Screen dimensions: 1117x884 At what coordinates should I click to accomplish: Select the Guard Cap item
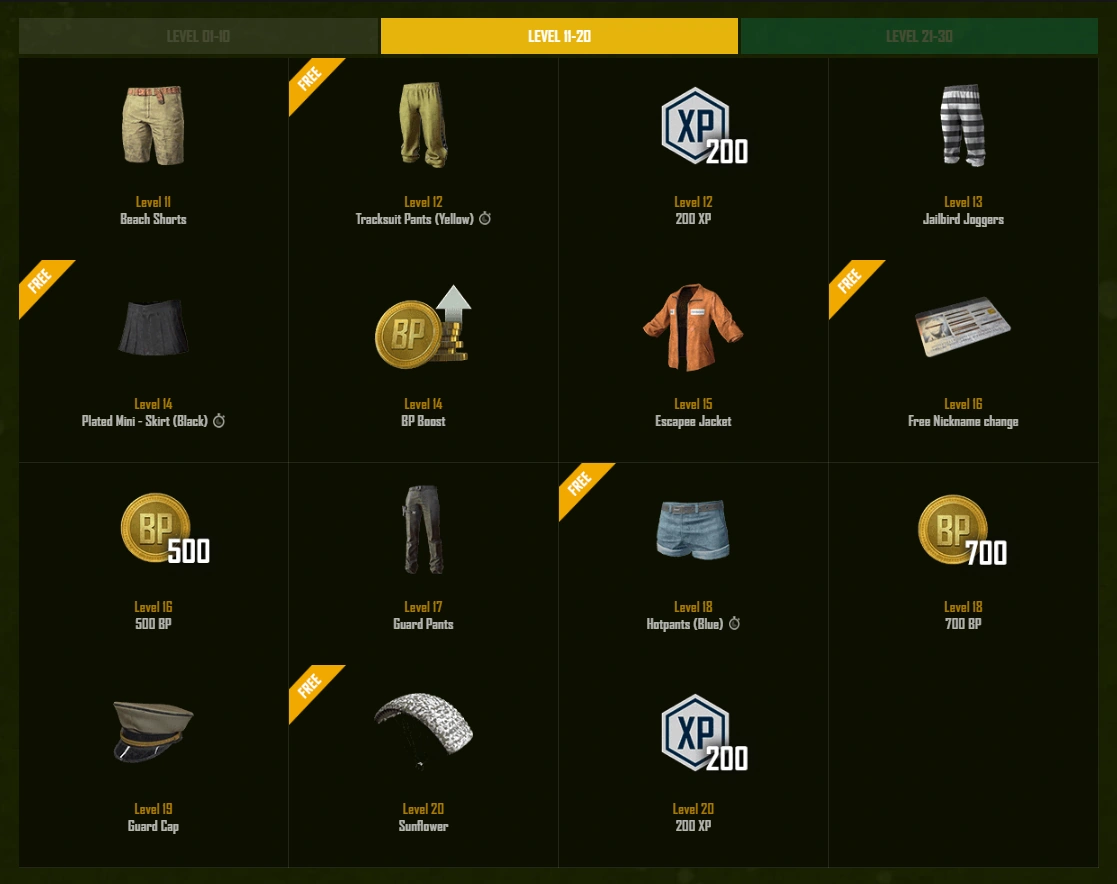153,732
